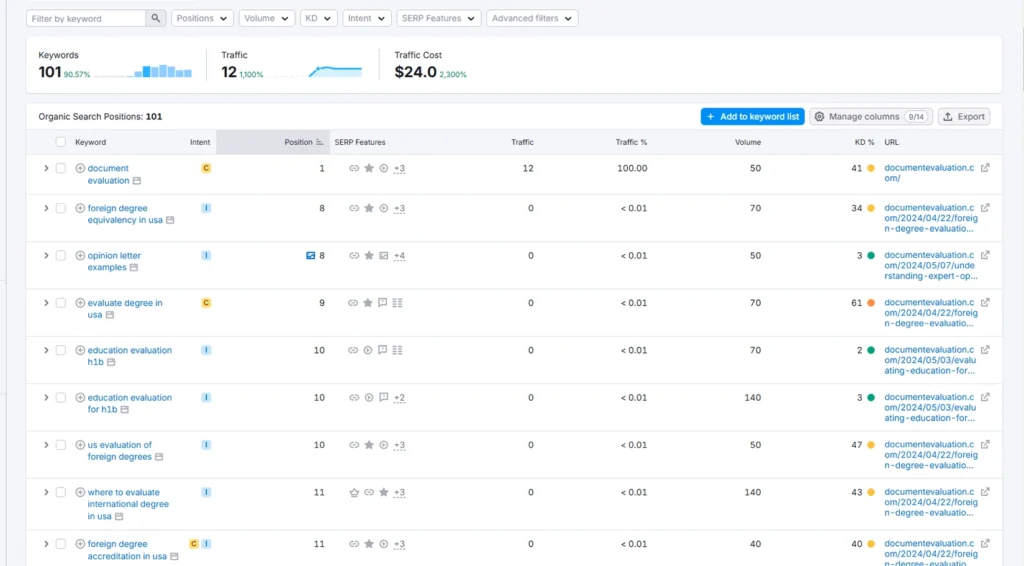The image size is (1024, 566).
Task: Add document evaluation keyword via plus icon
Action: click(x=80, y=168)
